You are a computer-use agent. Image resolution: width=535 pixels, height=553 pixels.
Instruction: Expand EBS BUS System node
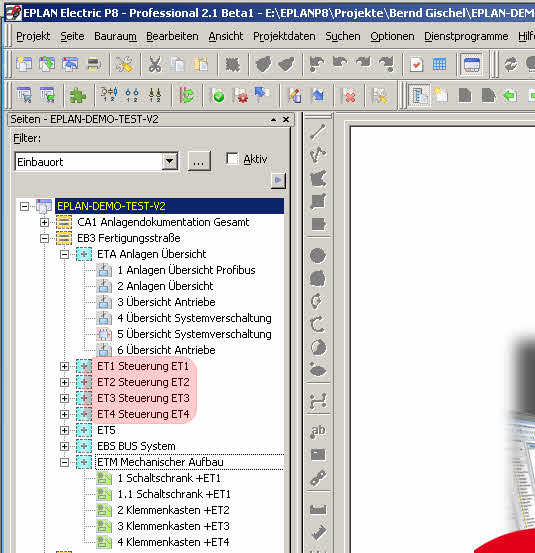coord(65,446)
